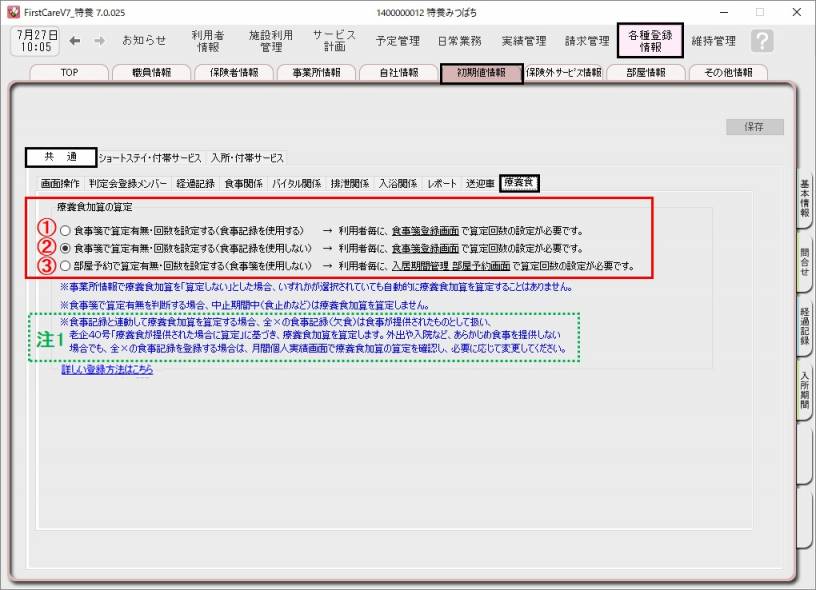Screen dimensions: 816x590
Task: Click the back arrow navigation icon
Action: (x=79, y=40)
